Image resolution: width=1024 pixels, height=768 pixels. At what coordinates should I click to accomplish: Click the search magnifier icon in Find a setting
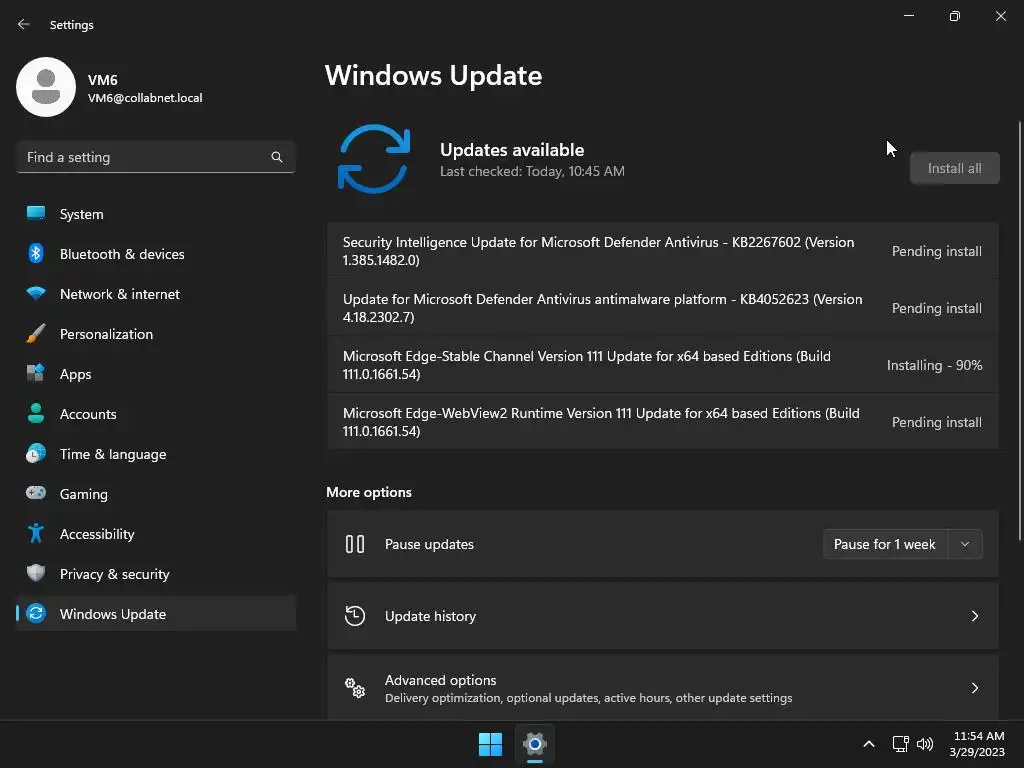[x=277, y=157]
